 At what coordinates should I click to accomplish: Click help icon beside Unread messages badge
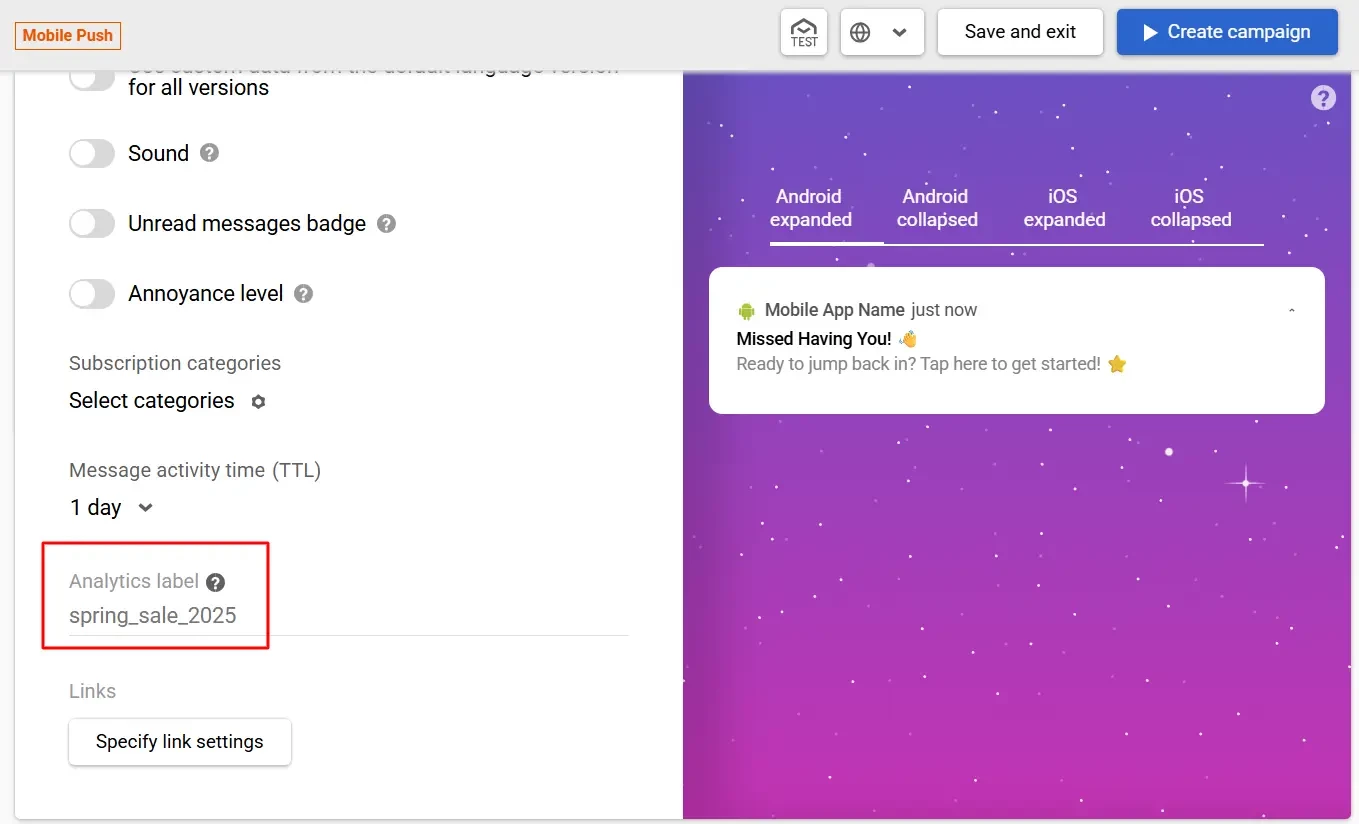(x=386, y=224)
